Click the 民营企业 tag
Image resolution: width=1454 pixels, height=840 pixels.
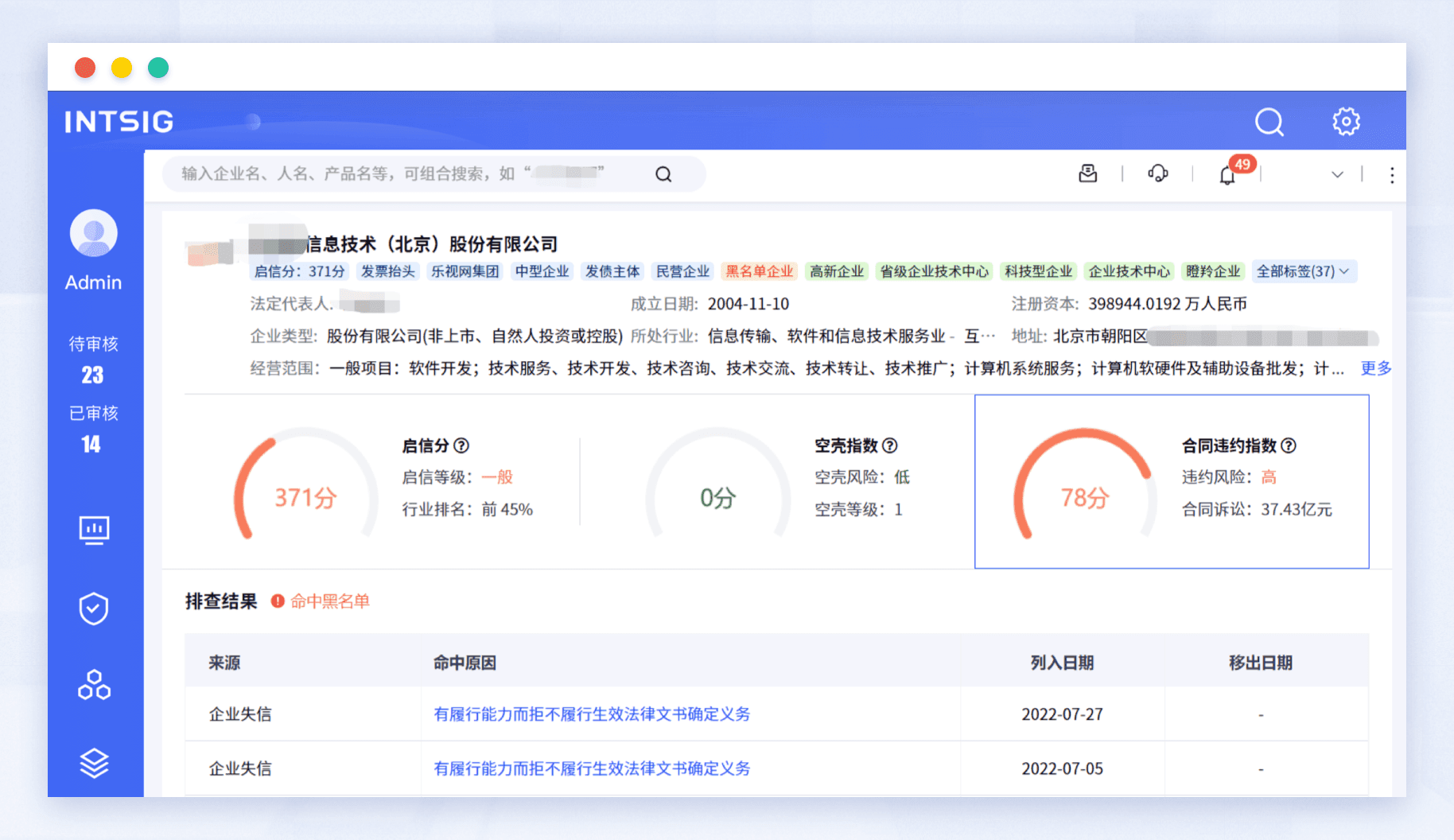(x=682, y=271)
